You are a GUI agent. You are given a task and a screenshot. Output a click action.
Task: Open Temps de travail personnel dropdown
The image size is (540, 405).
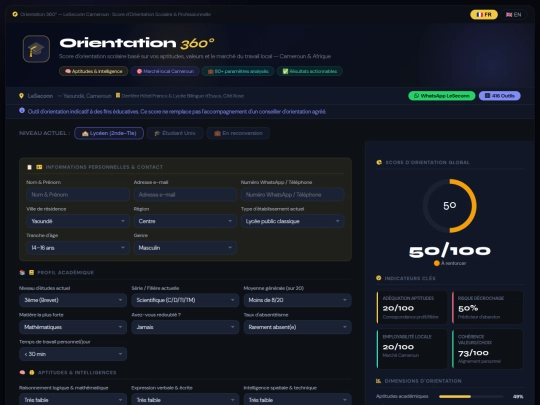[73, 354]
